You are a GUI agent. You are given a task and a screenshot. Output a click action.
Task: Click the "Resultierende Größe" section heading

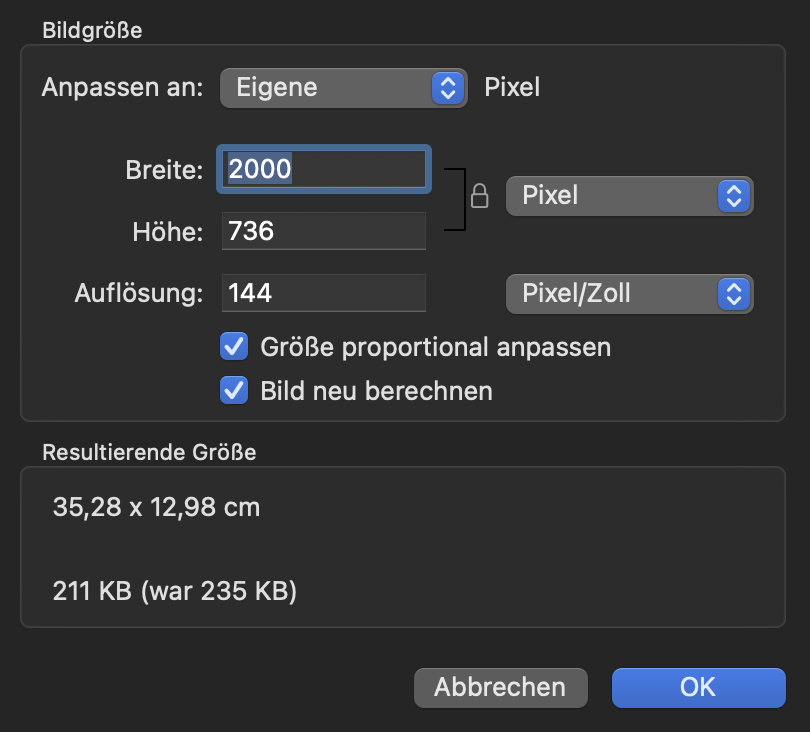click(149, 452)
